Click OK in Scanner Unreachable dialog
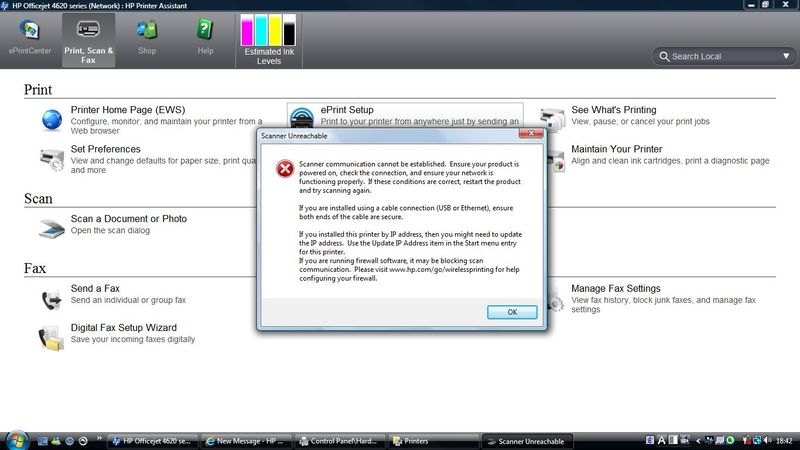Viewport: 800px width, 450px height. click(x=512, y=312)
